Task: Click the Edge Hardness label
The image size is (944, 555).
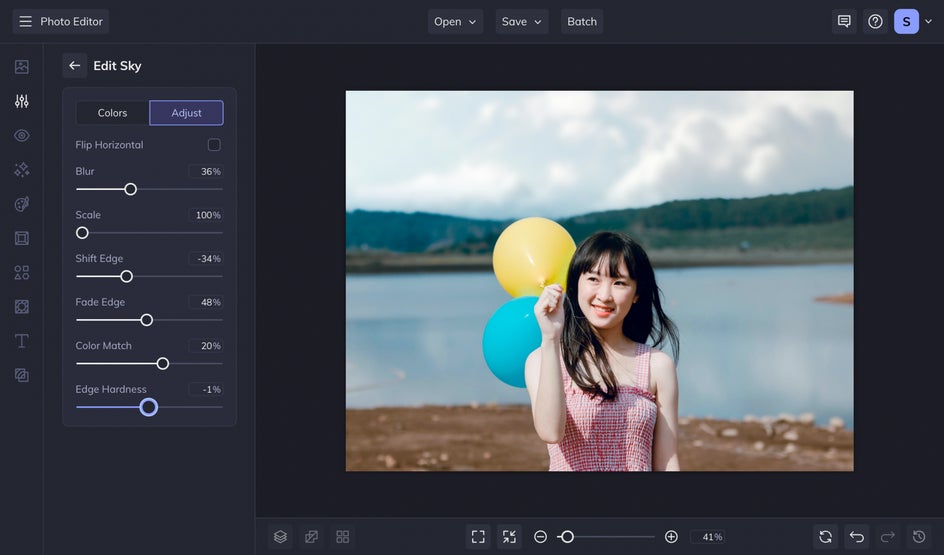Action: (111, 389)
